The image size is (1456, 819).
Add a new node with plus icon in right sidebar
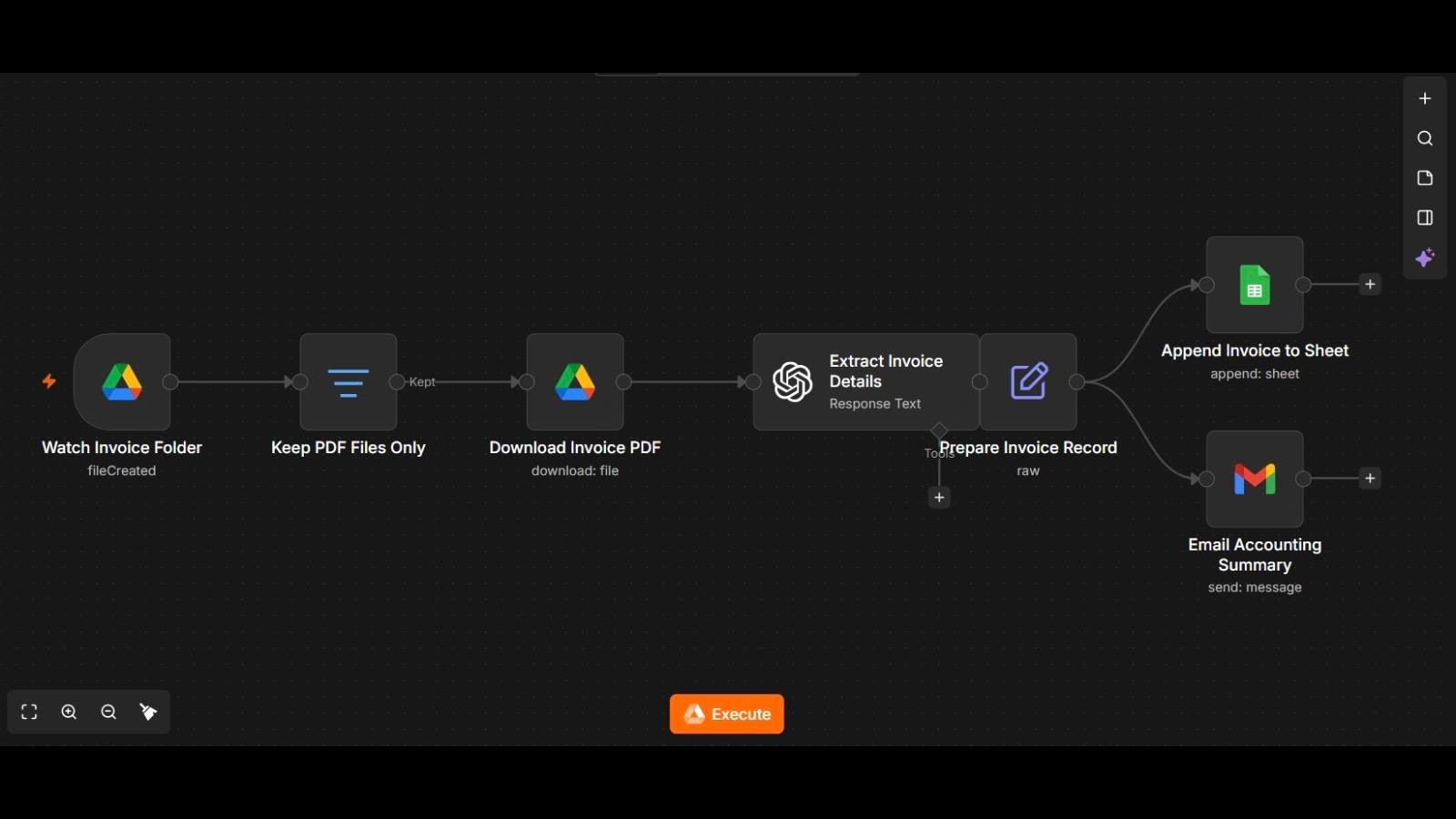1425,98
